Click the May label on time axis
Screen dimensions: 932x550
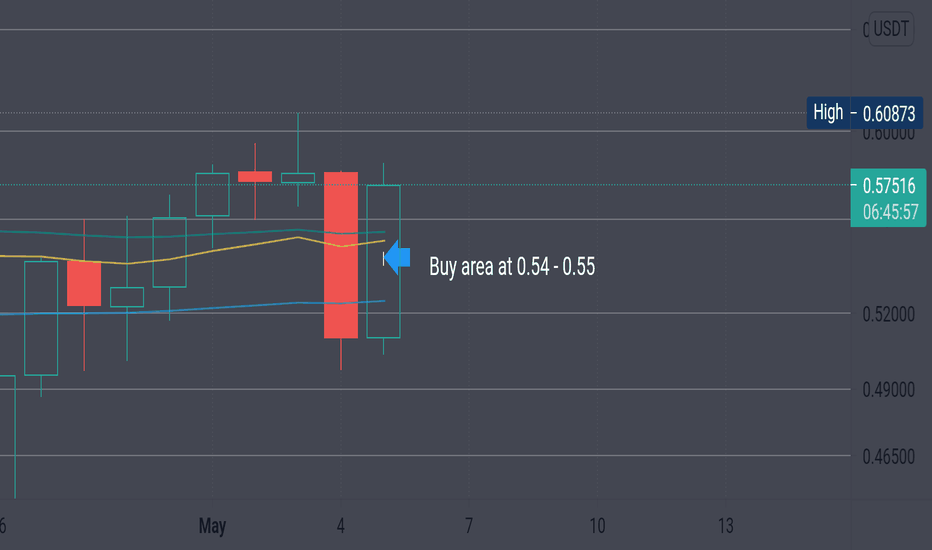tap(212, 526)
